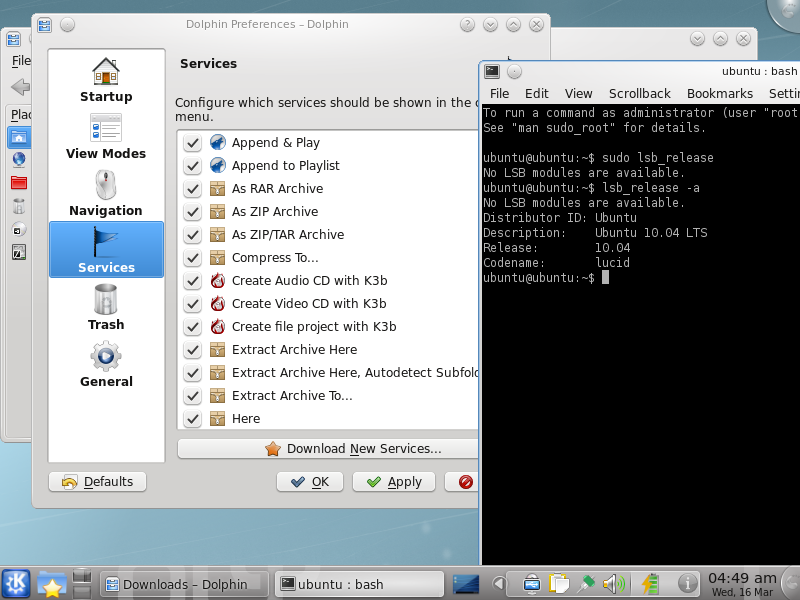Uncheck the Append & Play service
The image size is (800, 600).
click(x=193, y=143)
